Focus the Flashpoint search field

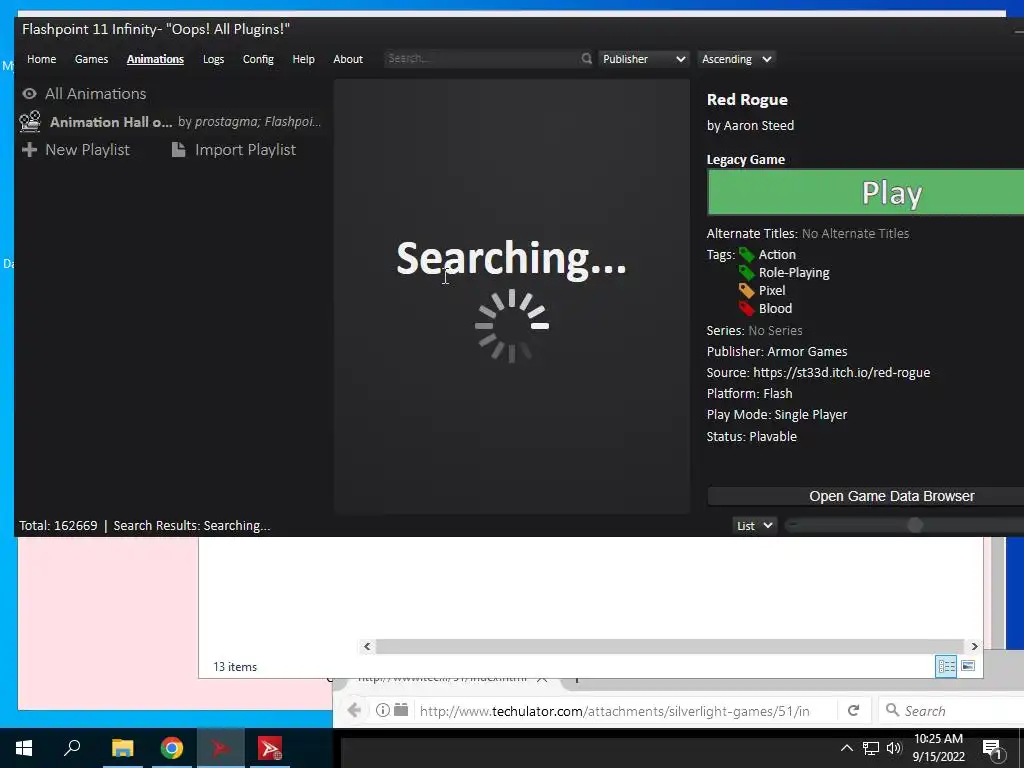[x=481, y=59]
